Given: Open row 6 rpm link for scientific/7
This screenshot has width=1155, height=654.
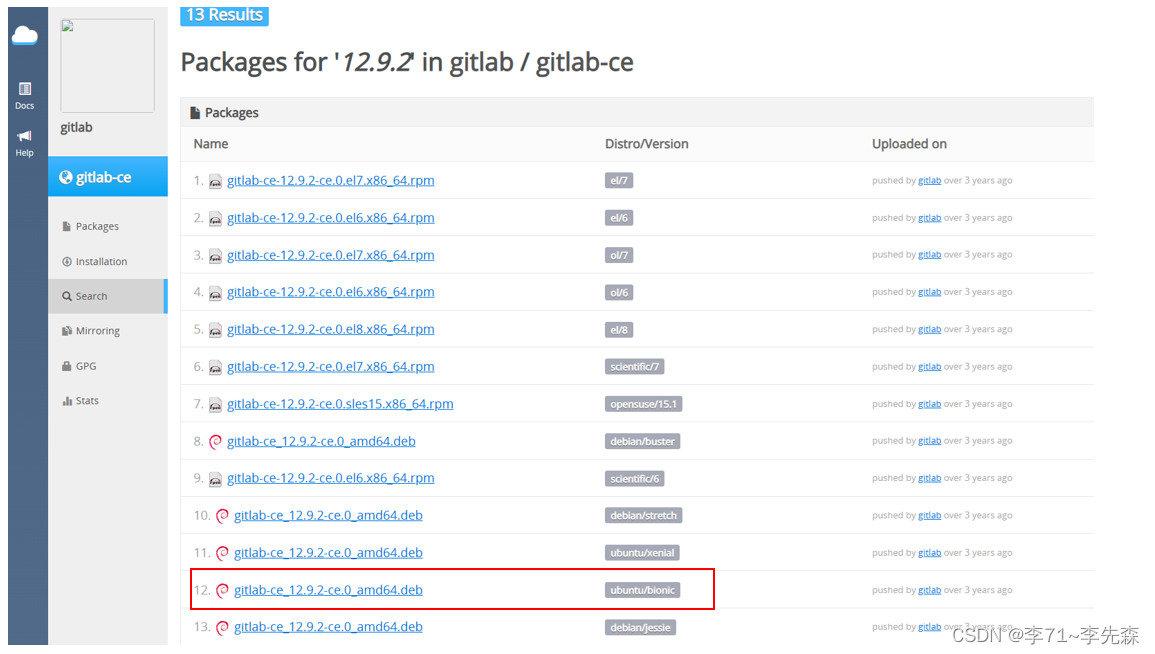Looking at the screenshot, I should pyautogui.click(x=331, y=367).
